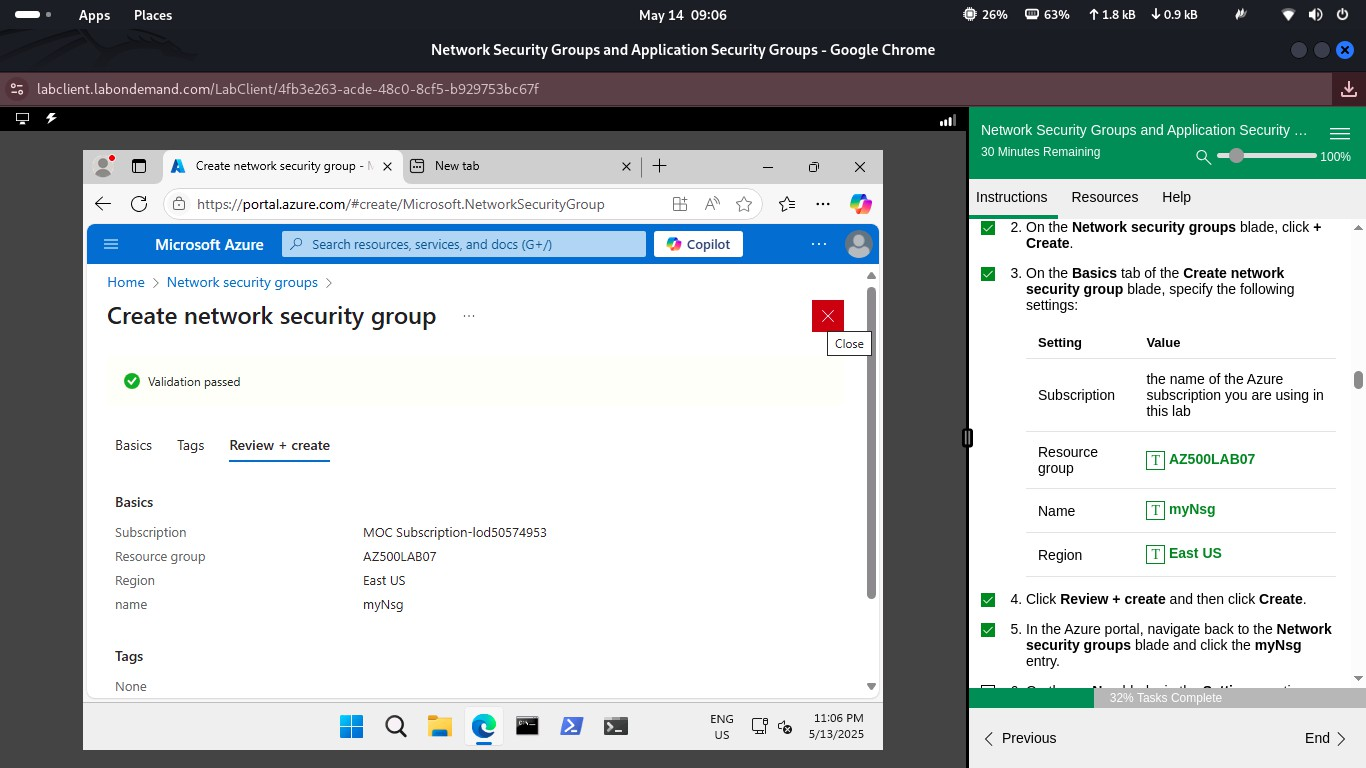Open File Explorer on the taskbar
The height and width of the screenshot is (768, 1366).
(x=440, y=726)
